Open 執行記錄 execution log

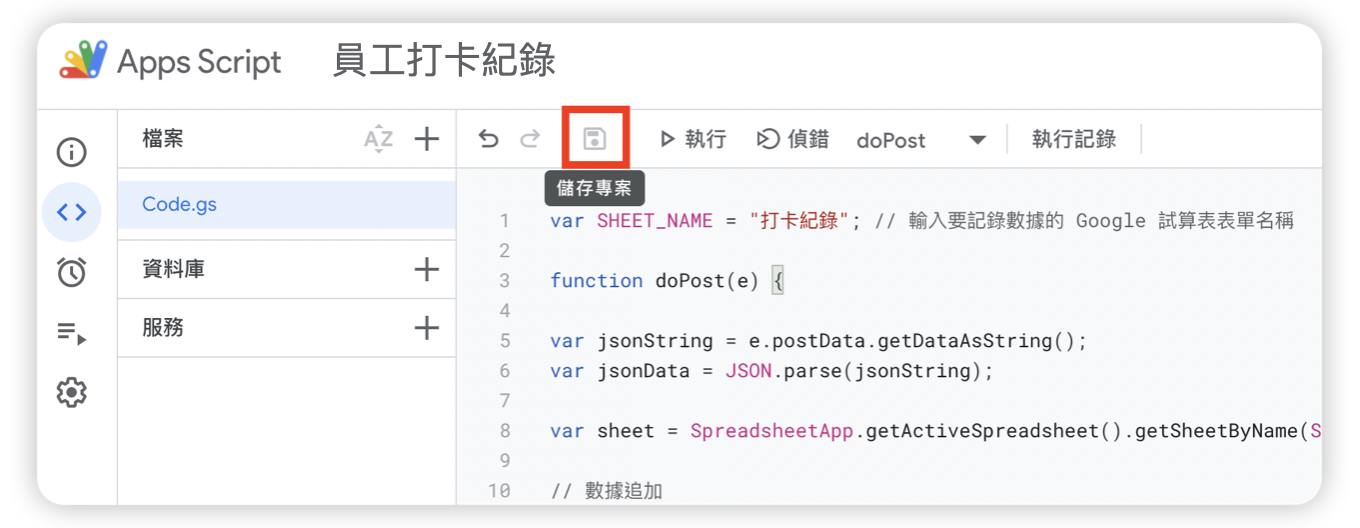[x=1073, y=140]
